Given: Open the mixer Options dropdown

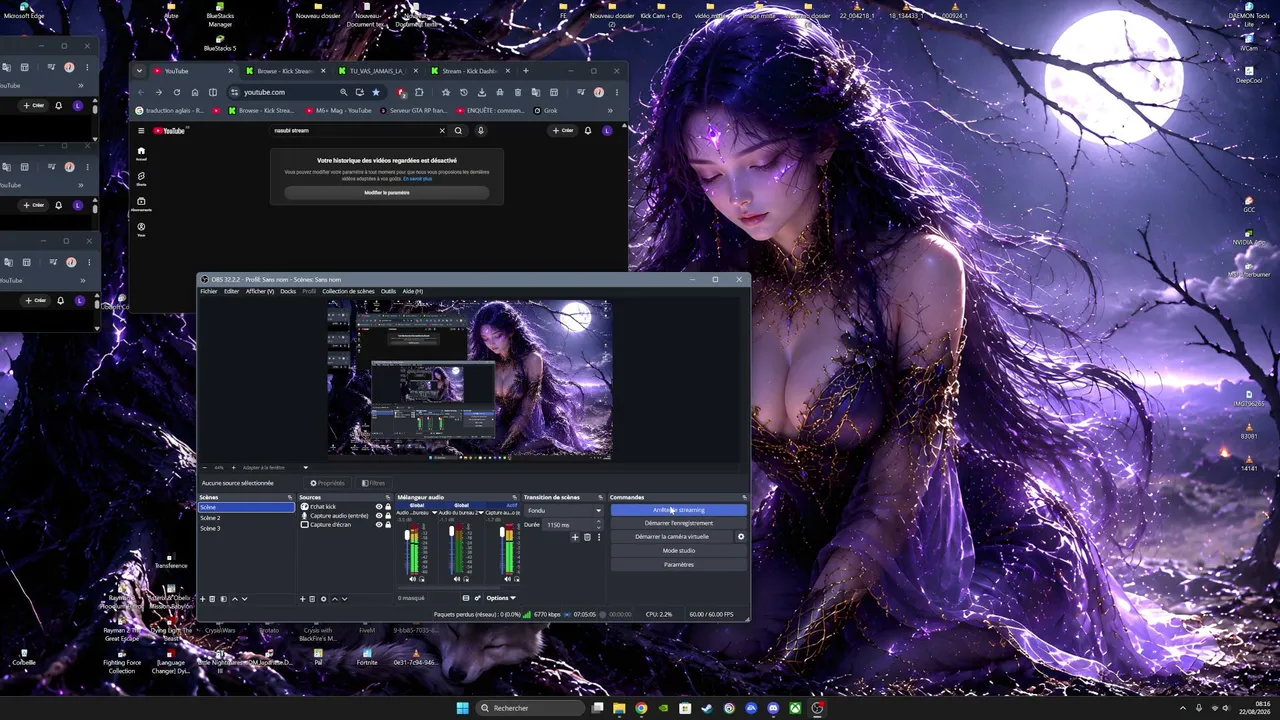Looking at the screenshot, I should (500, 598).
